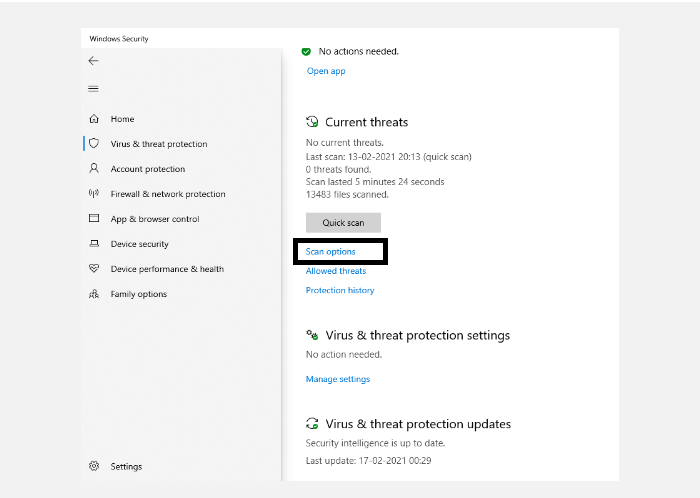Start a Quick scan
The height and width of the screenshot is (498, 700).
(x=343, y=223)
